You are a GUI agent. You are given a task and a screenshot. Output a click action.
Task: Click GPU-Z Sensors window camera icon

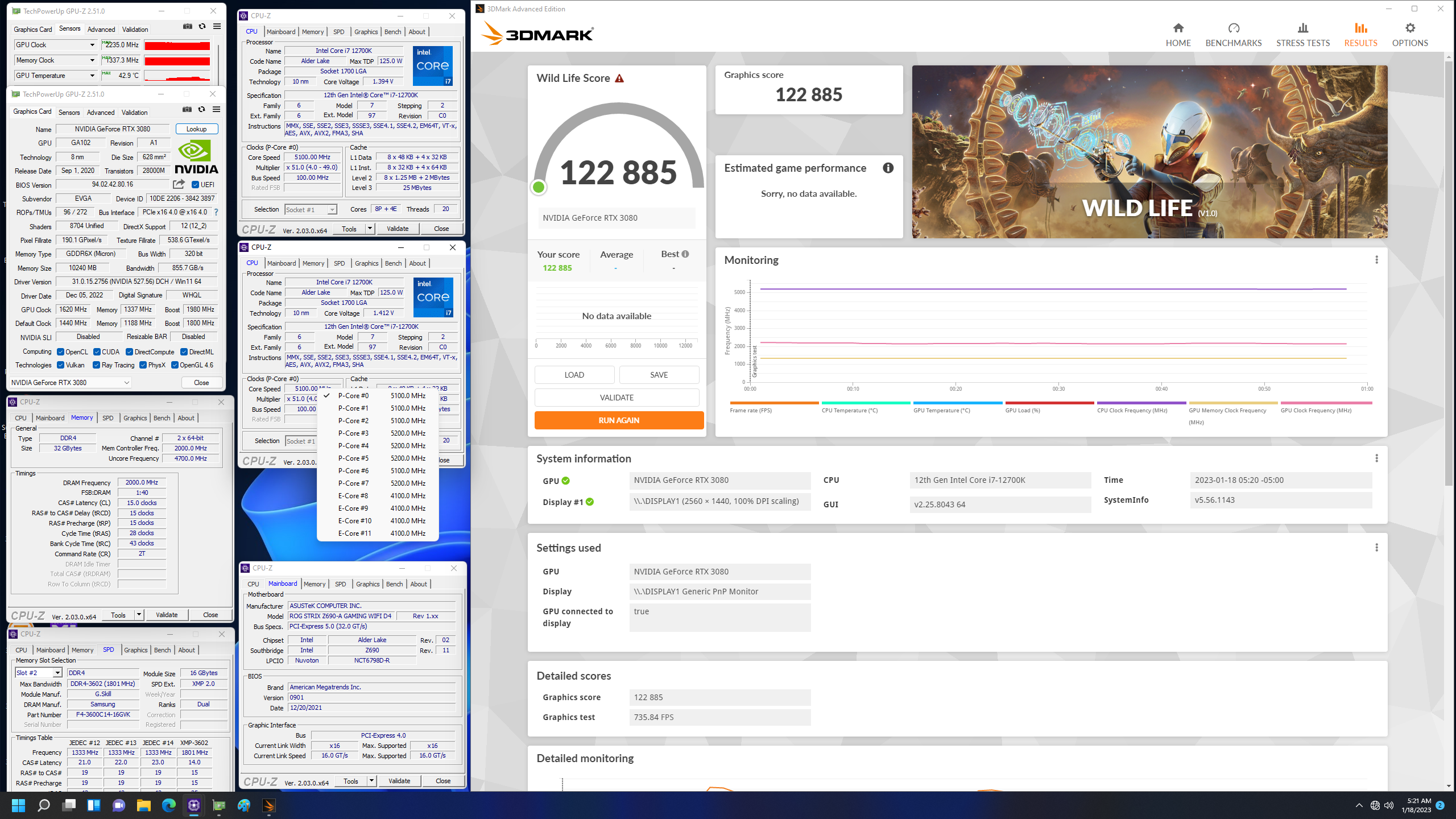[x=188, y=26]
